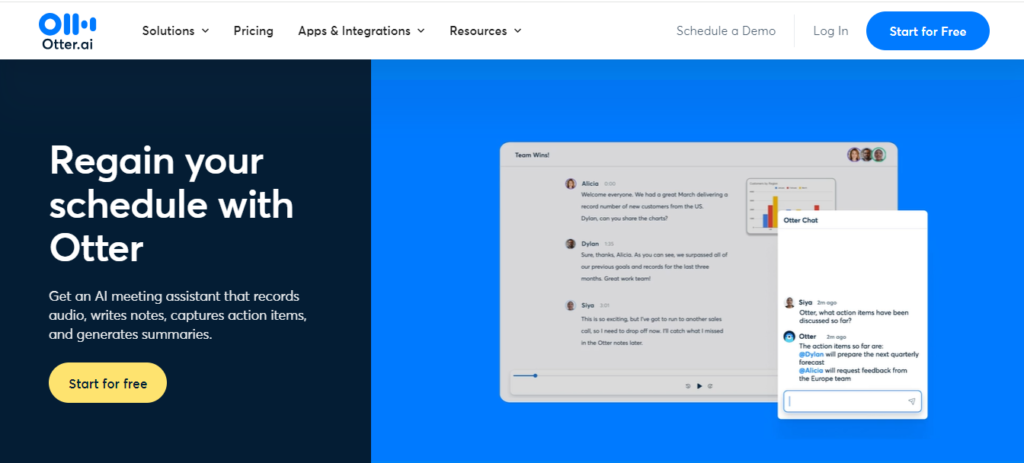Click Alicia's 0:00 timestamp
1024x463 pixels.
(x=610, y=184)
